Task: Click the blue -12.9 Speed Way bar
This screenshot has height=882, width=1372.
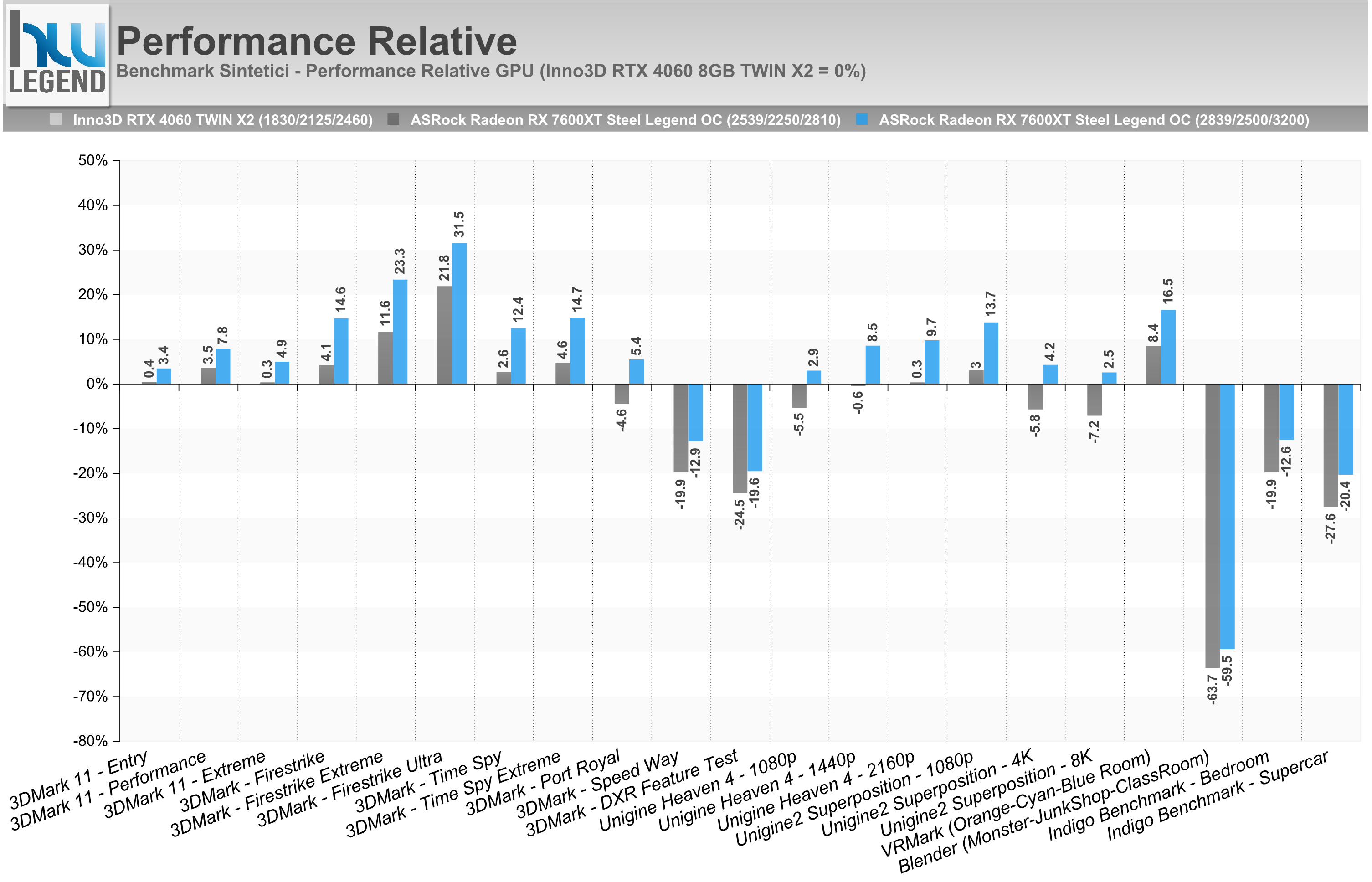Action: coord(695,412)
